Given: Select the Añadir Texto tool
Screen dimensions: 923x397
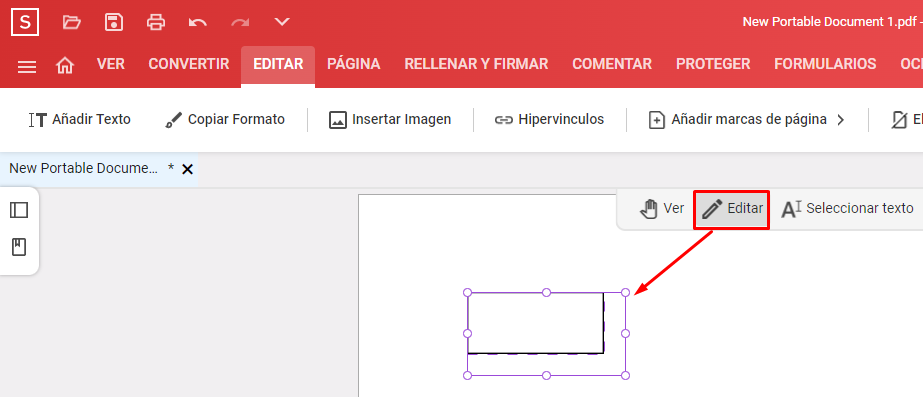Looking at the screenshot, I should 80,120.
